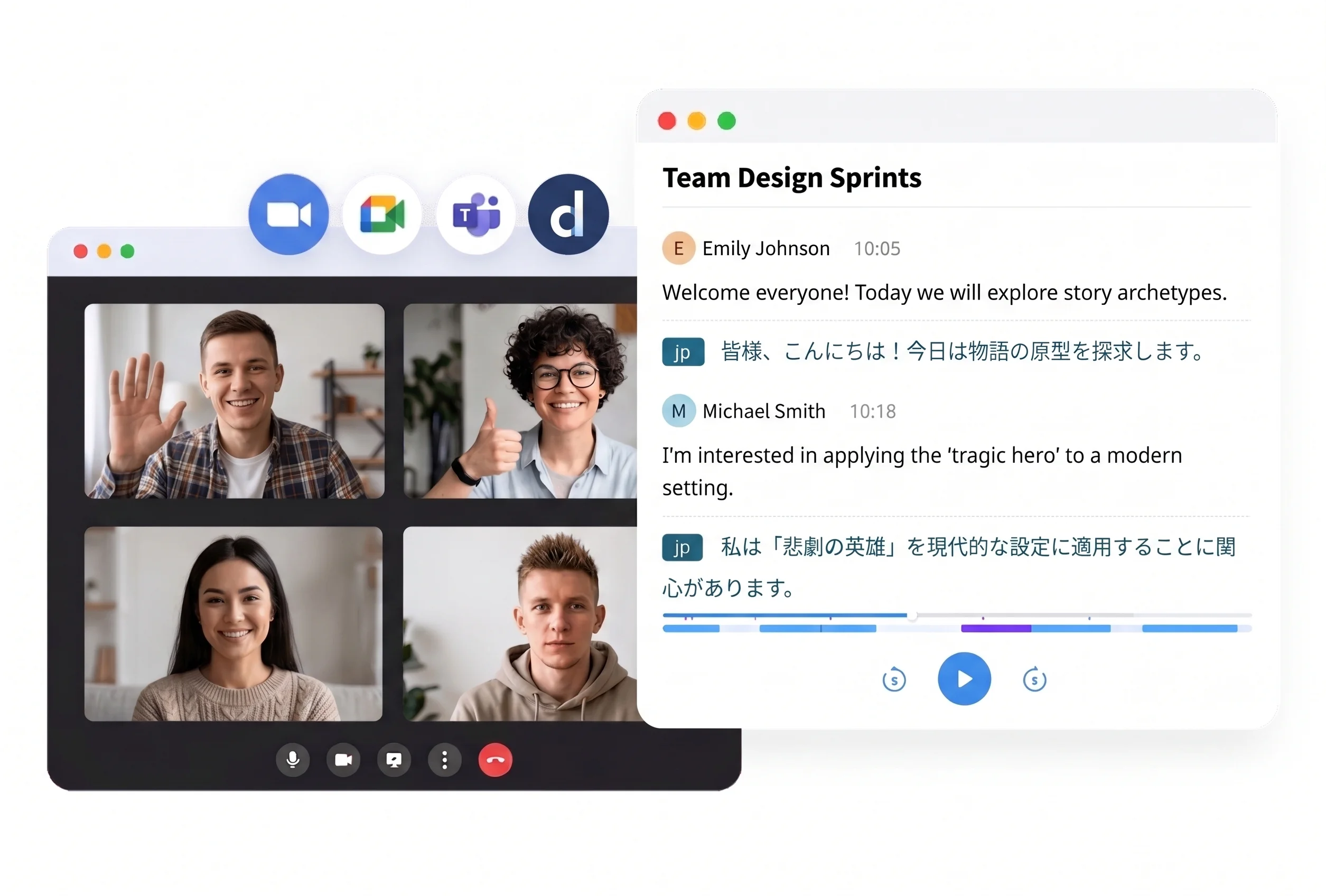Click the 10:18 timestamp
This screenshot has width=1326, height=896.
tap(872, 412)
